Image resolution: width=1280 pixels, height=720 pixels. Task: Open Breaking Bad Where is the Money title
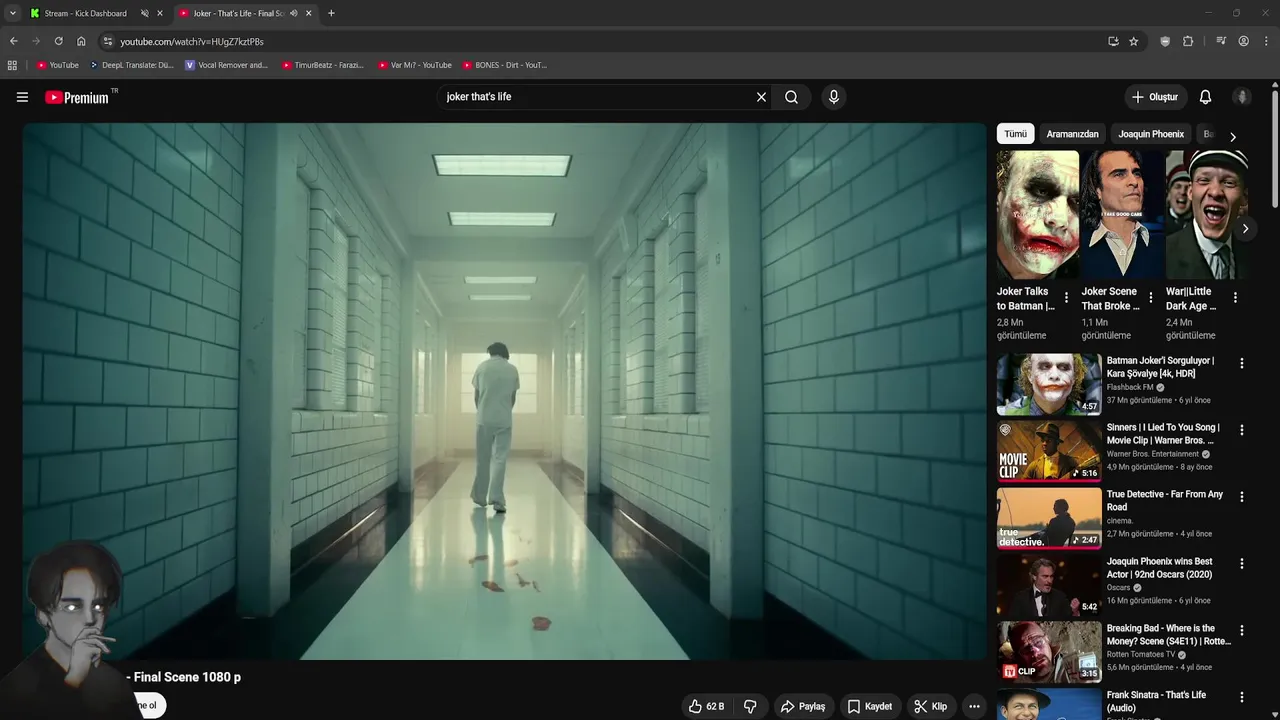[x=1169, y=635]
